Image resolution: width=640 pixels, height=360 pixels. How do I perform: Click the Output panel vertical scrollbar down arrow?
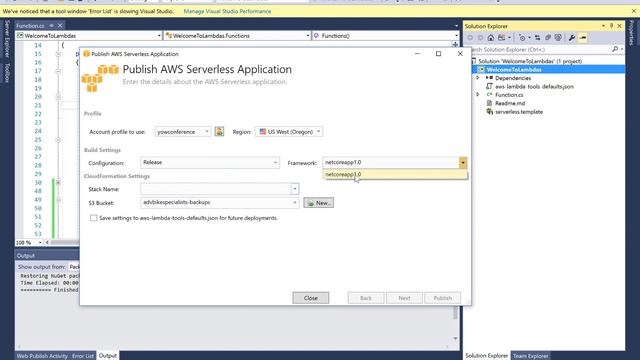coord(456,338)
